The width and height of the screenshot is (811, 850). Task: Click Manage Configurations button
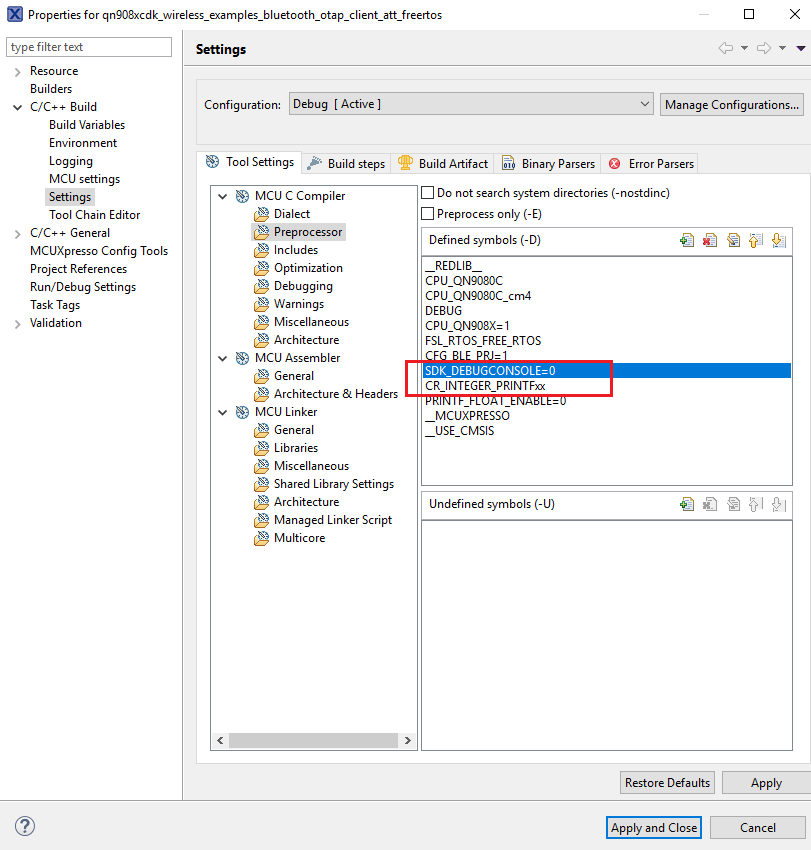pyautogui.click(x=732, y=105)
